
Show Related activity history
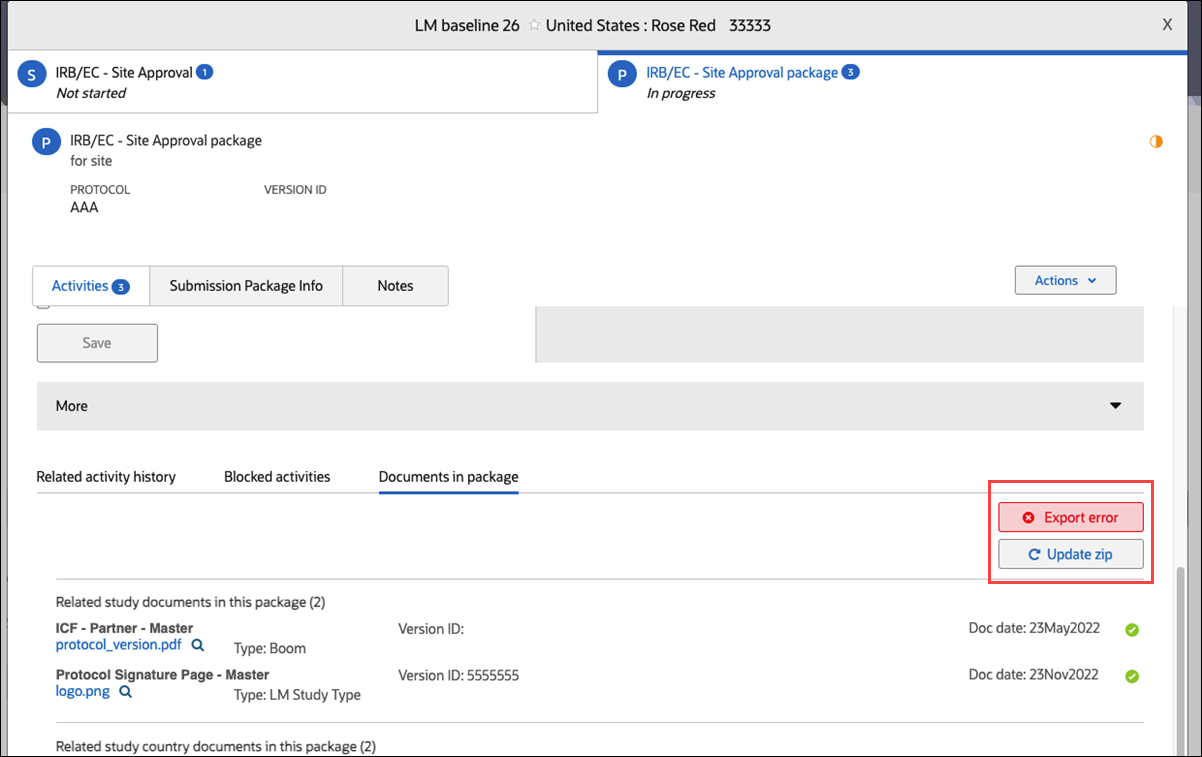point(106,477)
